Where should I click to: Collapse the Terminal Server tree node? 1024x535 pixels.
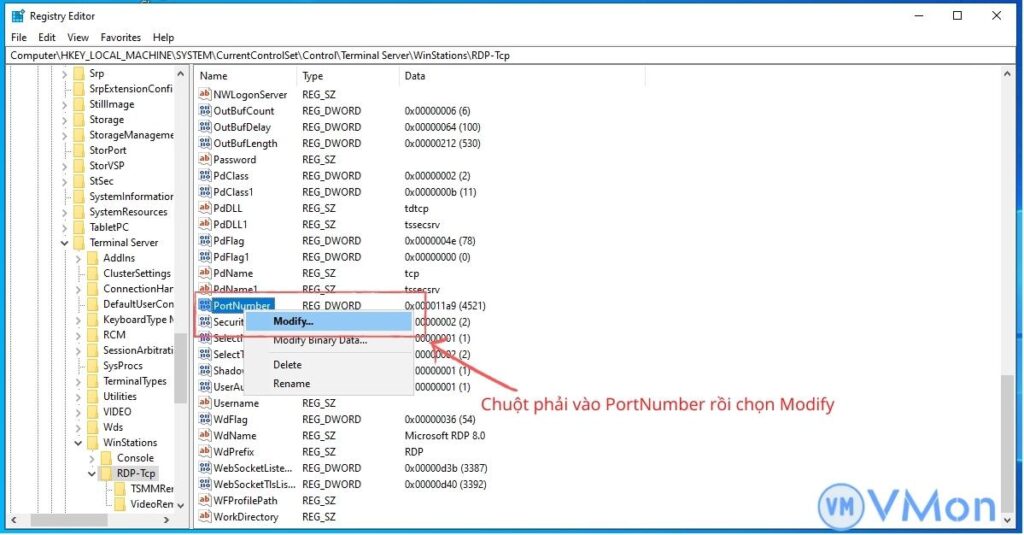click(65, 243)
